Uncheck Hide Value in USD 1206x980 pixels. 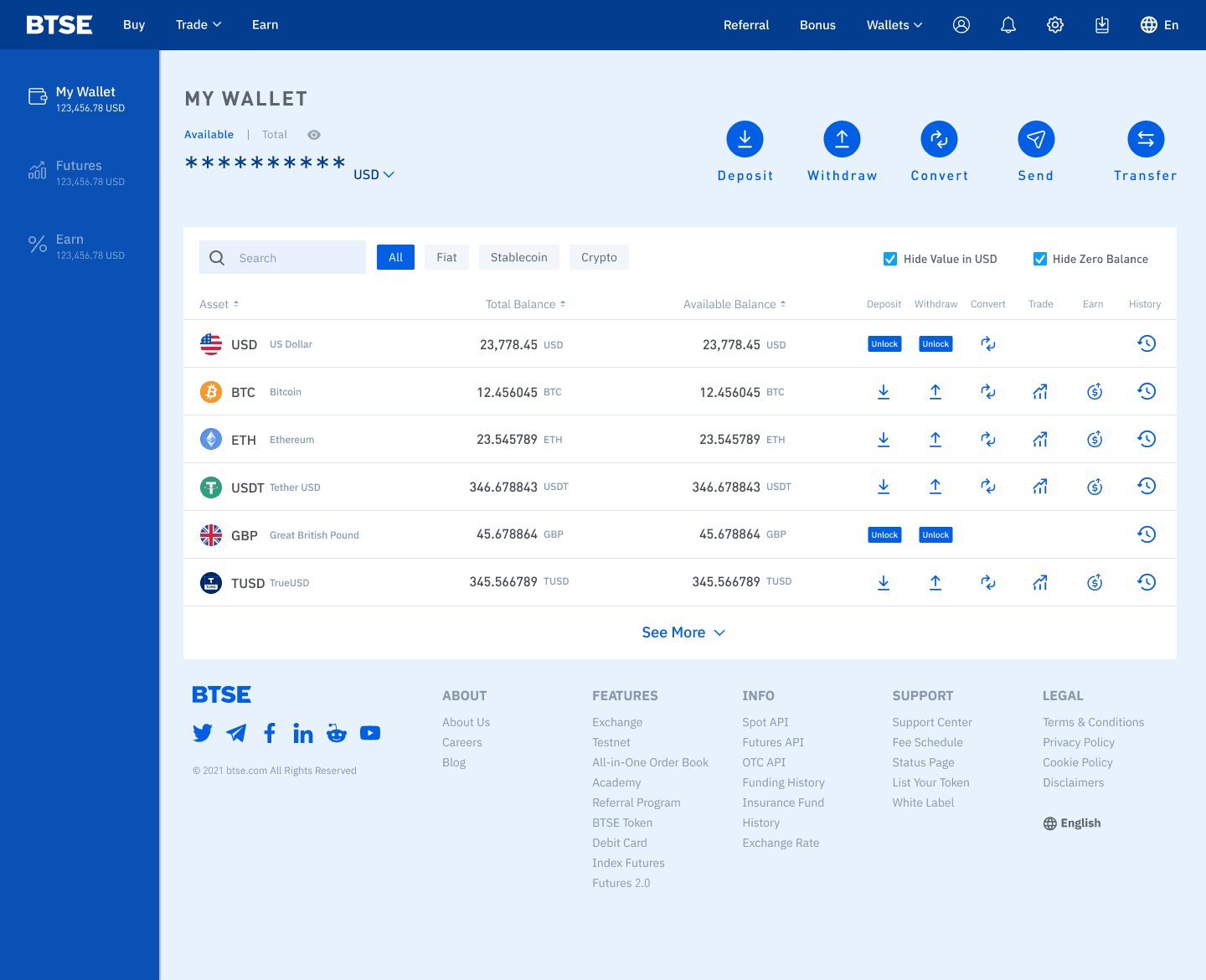pos(890,259)
